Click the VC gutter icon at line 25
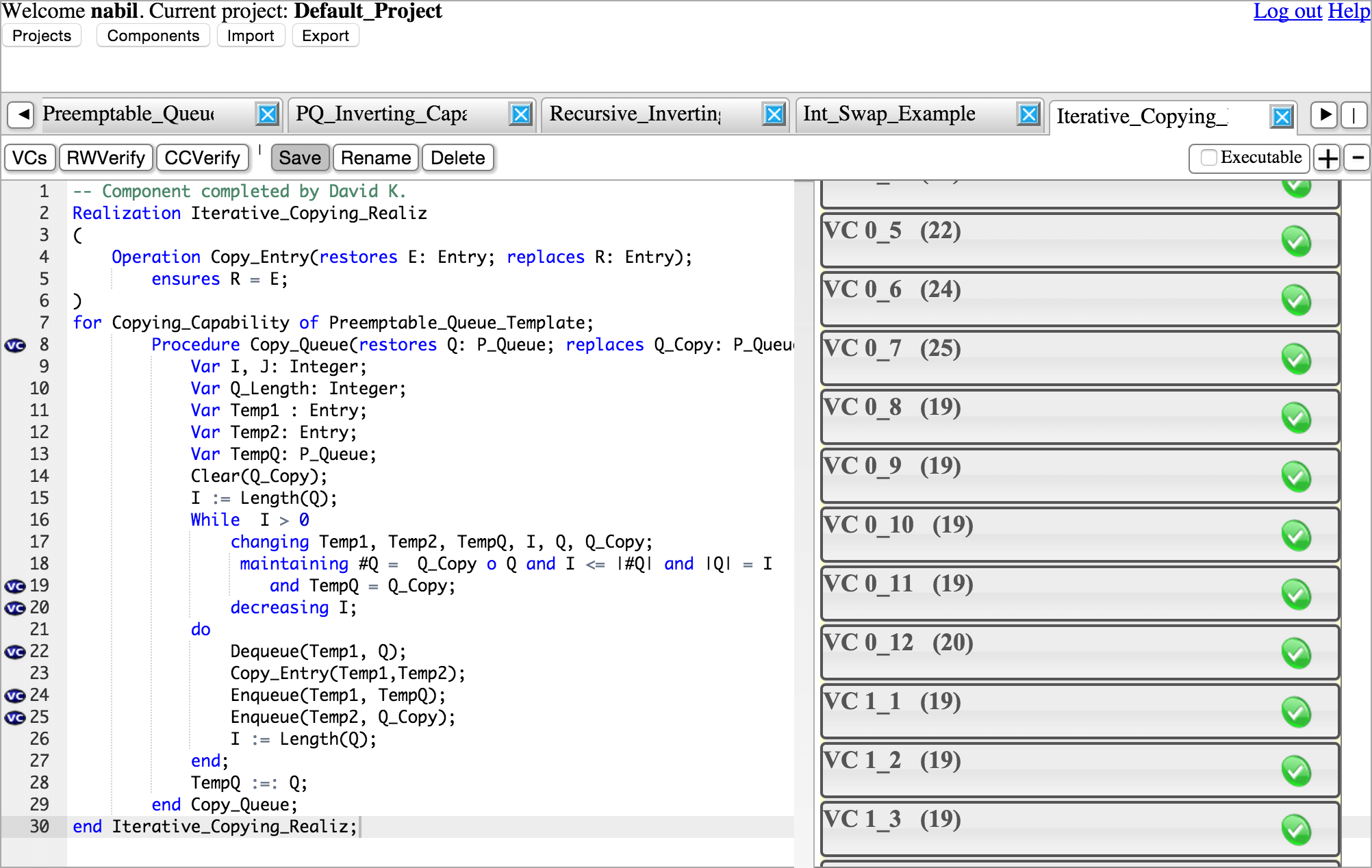The height and width of the screenshot is (868, 1372). point(15,717)
